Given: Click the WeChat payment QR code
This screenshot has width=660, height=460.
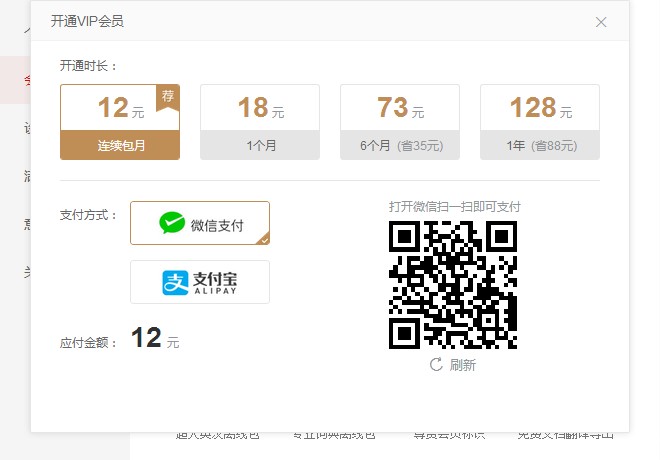Looking at the screenshot, I should (x=453, y=285).
